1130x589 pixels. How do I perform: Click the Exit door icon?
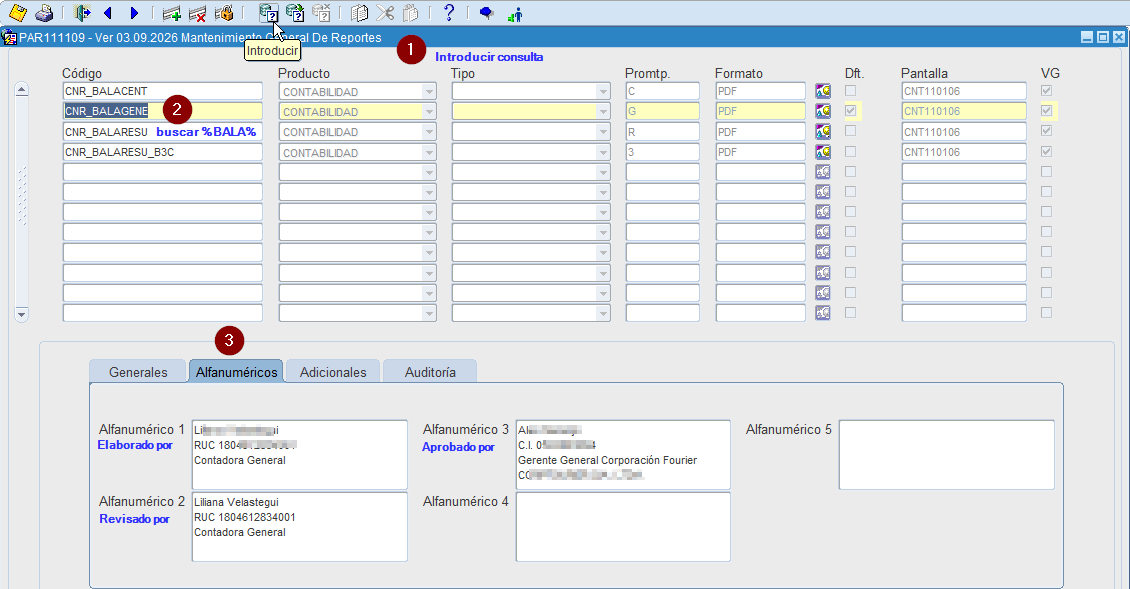(x=82, y=12)
